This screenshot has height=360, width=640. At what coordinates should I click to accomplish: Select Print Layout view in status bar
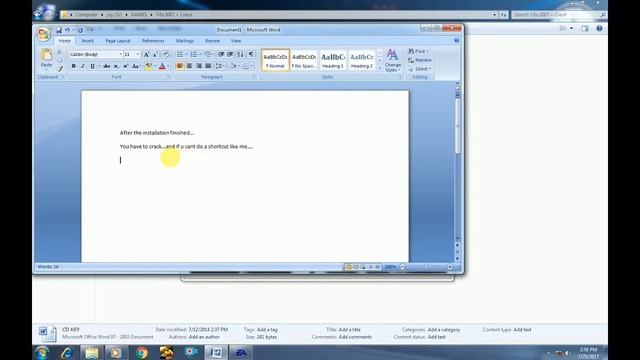point(348,267)
